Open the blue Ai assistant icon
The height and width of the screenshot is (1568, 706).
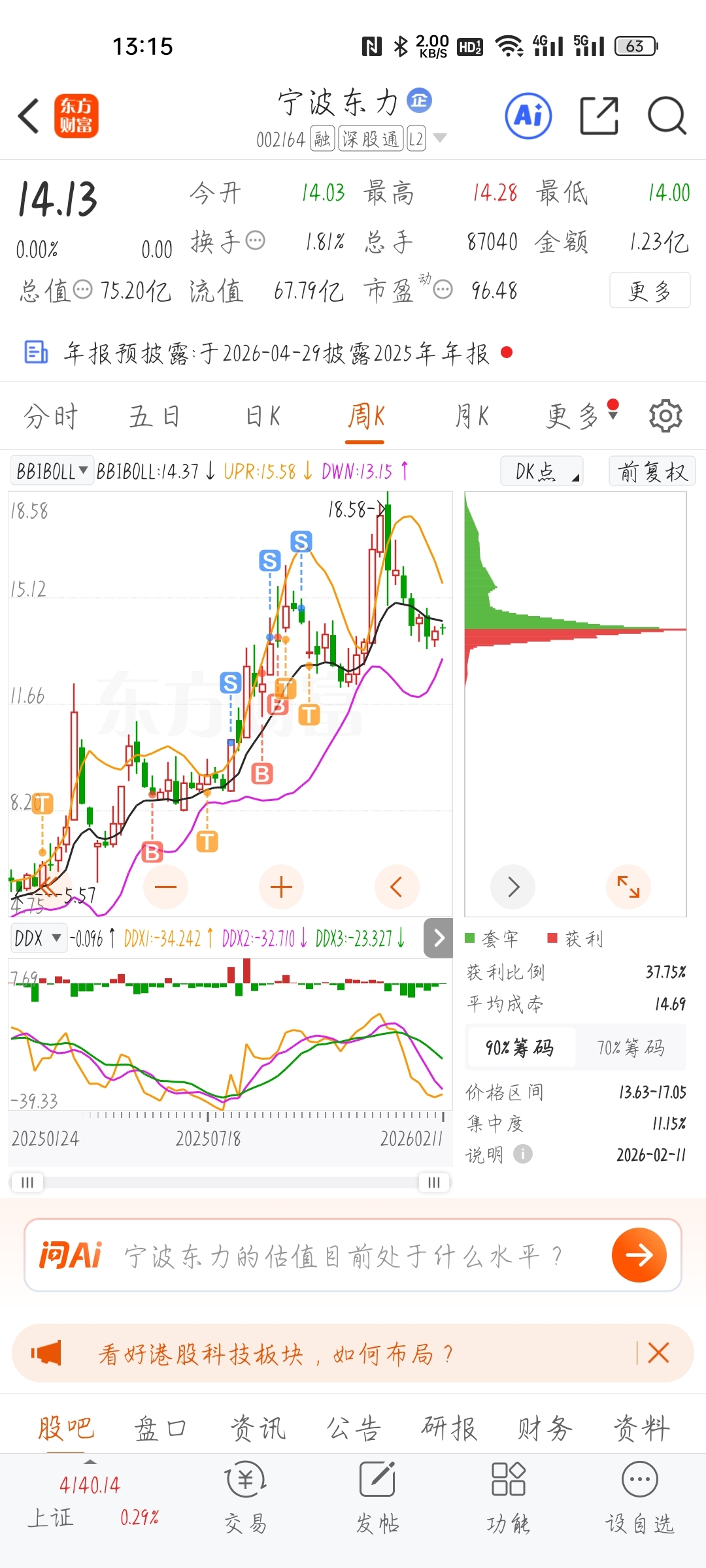click(x=528, y=116)
